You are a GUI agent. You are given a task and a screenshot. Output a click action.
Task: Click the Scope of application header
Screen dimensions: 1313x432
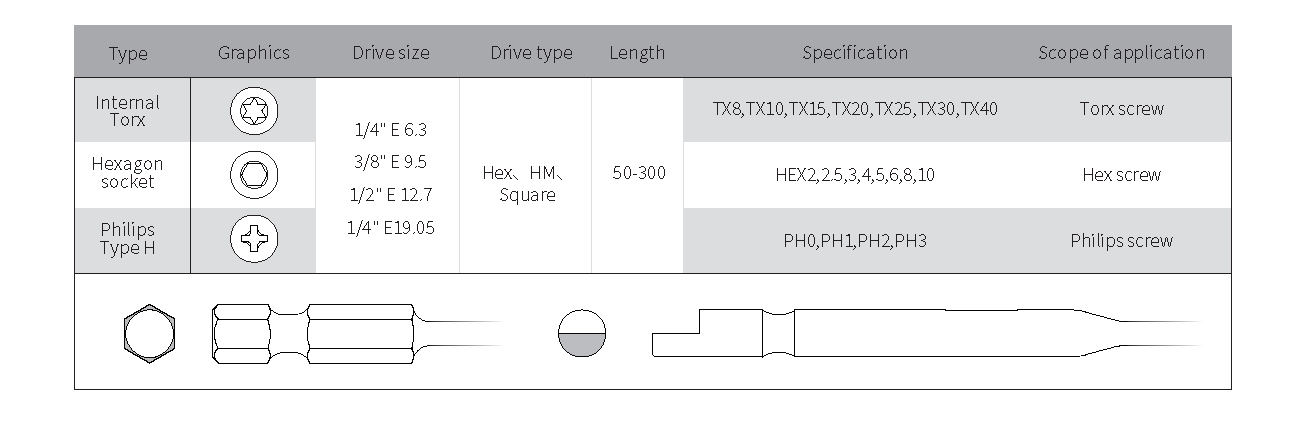(x=1121, y=53)
